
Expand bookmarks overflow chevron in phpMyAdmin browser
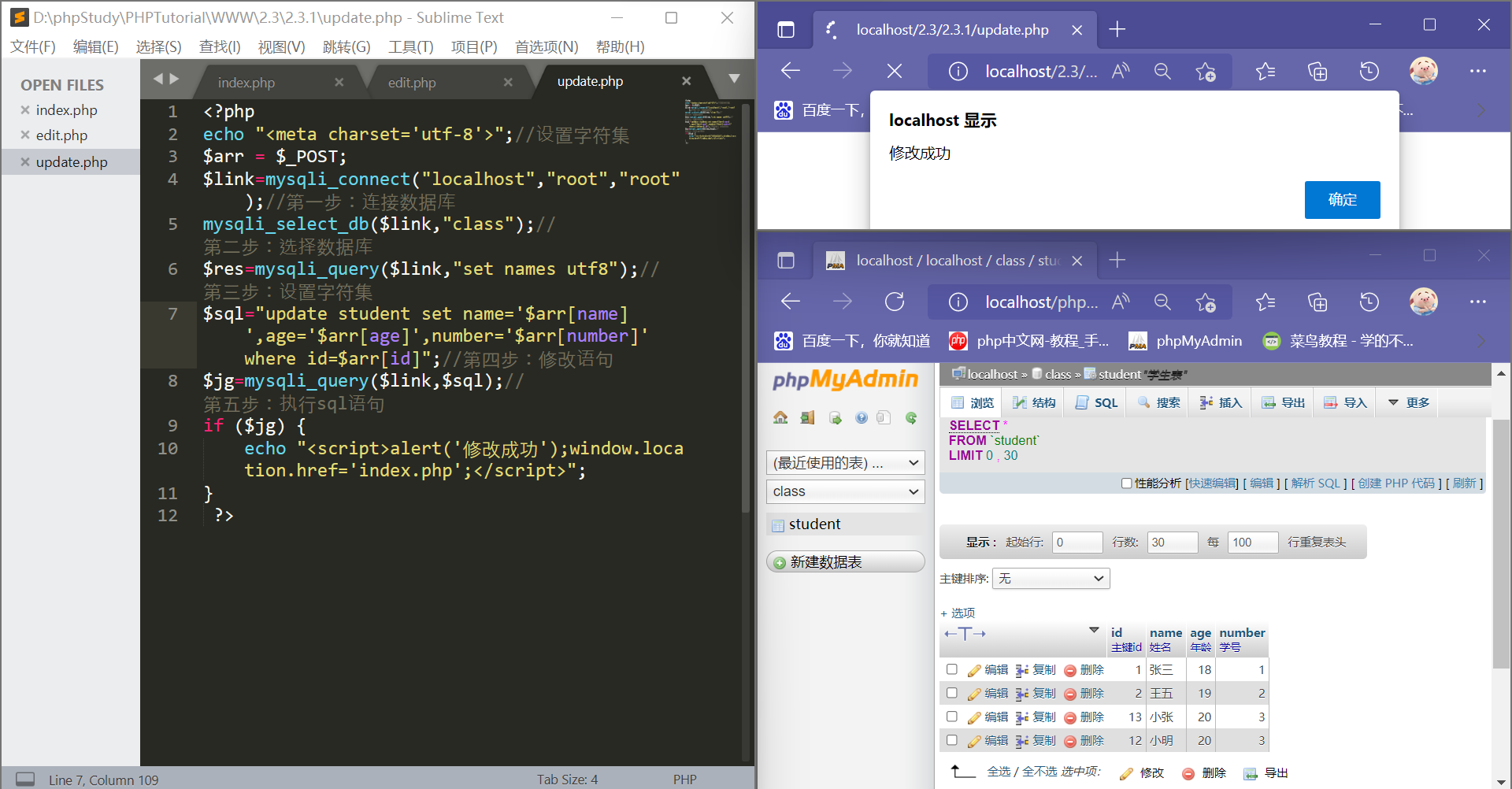pyautogui.click(x=1481, y=341)
